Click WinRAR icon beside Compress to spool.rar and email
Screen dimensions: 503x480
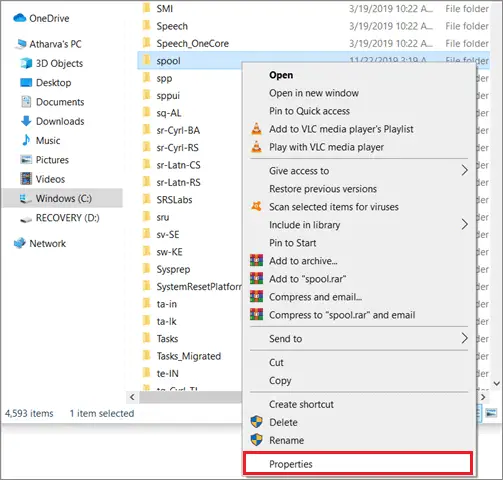[x=256, y=314]
